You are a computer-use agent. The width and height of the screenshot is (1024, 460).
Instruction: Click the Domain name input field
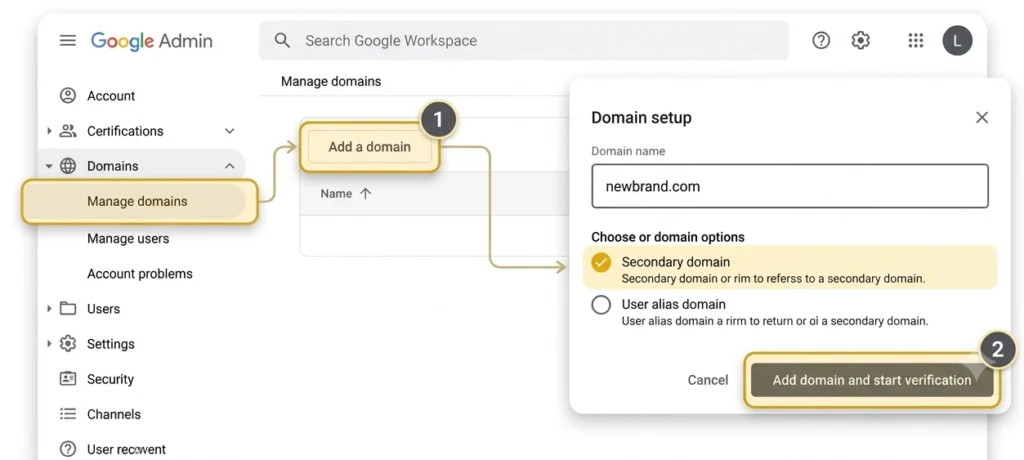(x=790, y=186)
